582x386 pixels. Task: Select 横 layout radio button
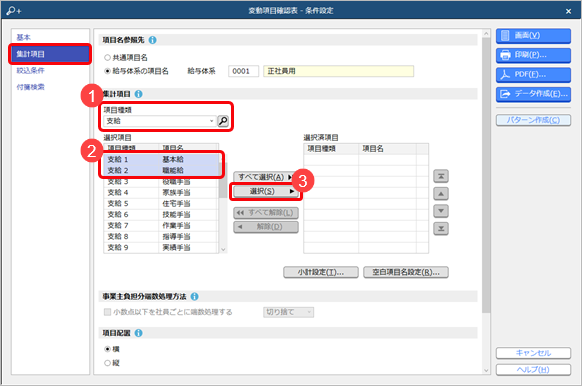click(107, 349)
